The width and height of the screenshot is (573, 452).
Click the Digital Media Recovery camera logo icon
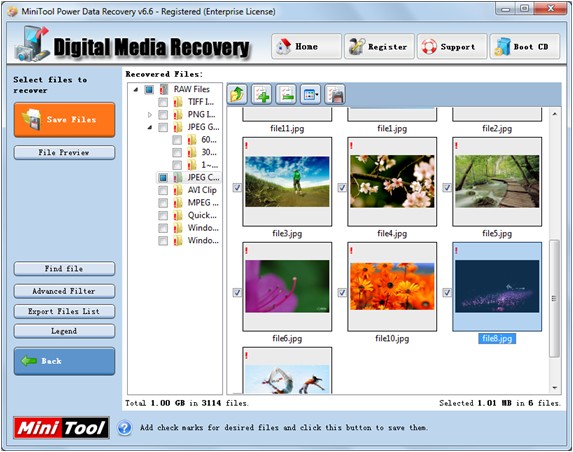point(32,44)
